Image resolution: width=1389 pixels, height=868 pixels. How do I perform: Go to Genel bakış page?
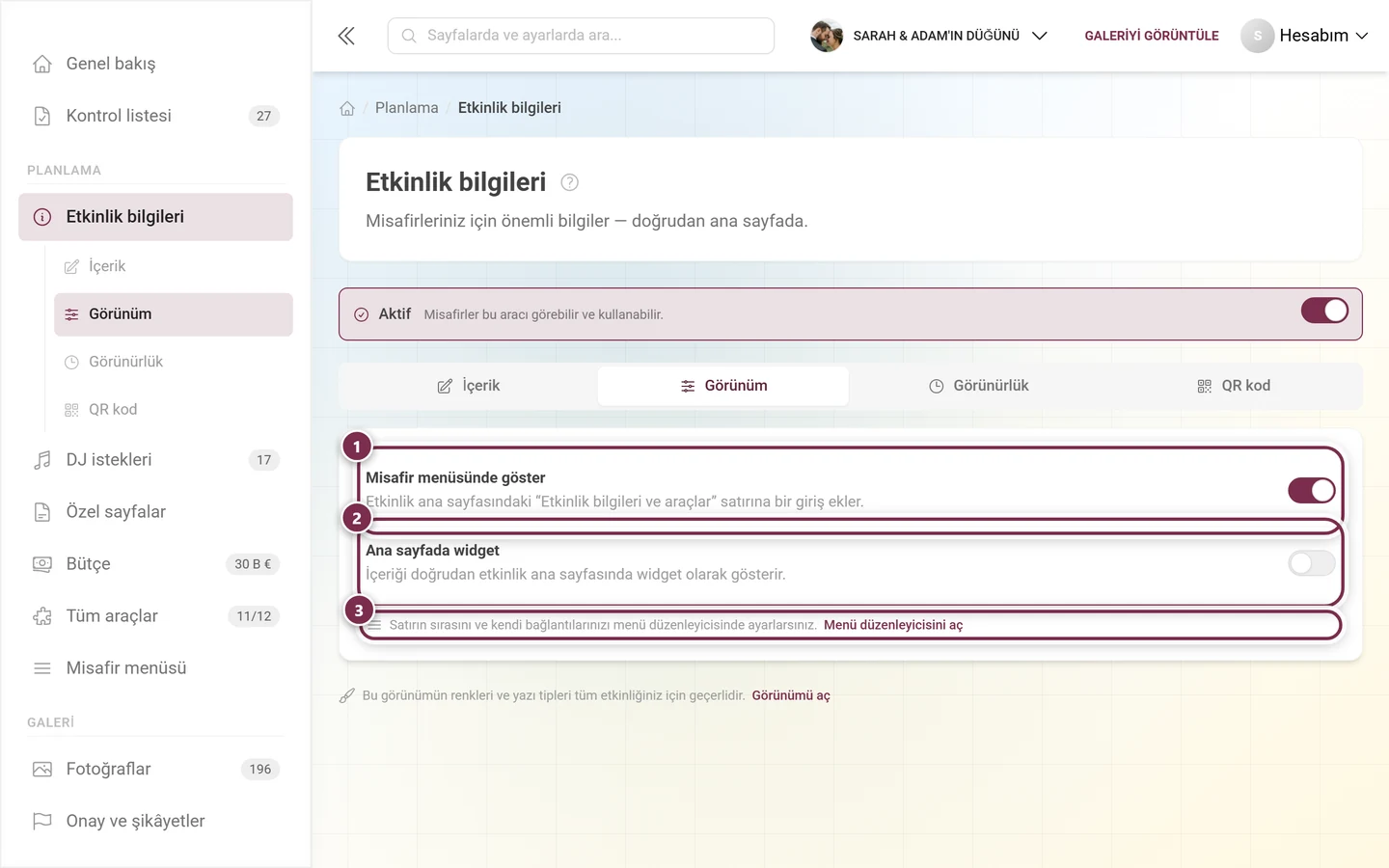click(x=155, y=64)
